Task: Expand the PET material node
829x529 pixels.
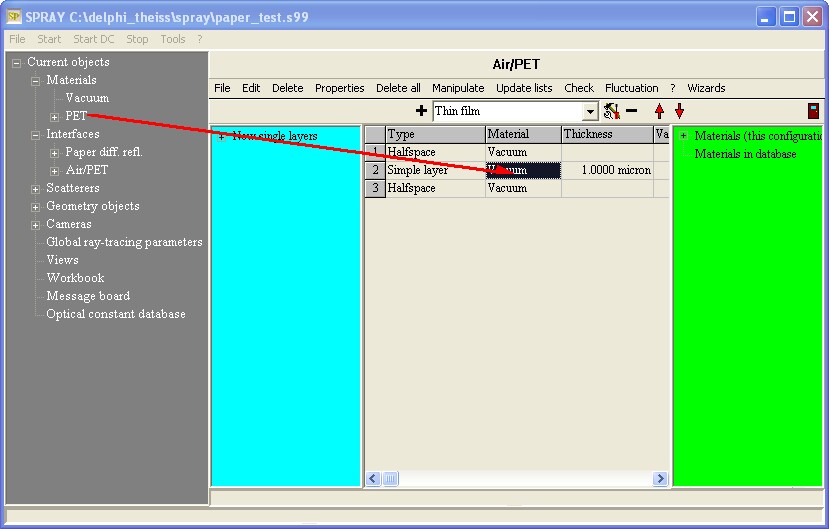Action: pyautogui.click(x=55, y=116)
